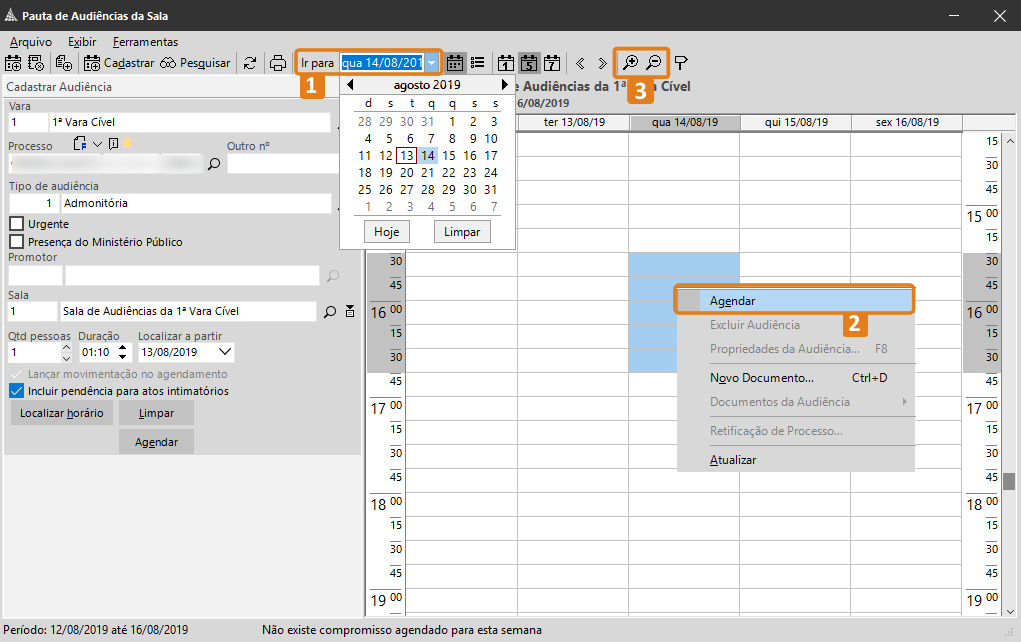Enable the Urgente checkbox
Viewport: 1021px width, 642px height.
[16, 224]
